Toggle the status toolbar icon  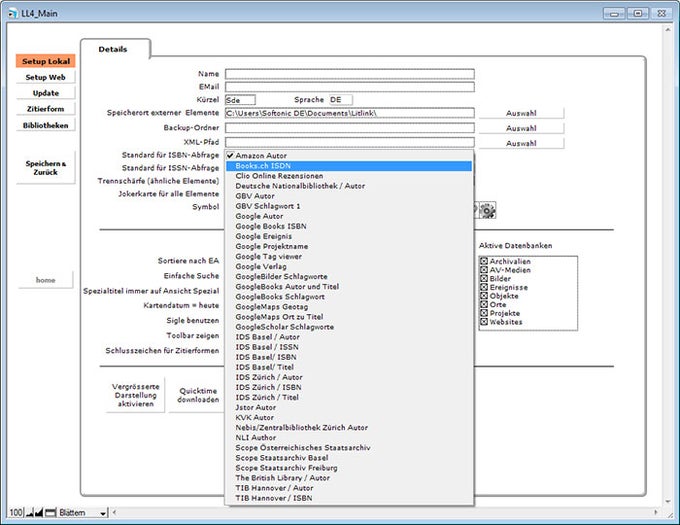[x=50, y=513]
